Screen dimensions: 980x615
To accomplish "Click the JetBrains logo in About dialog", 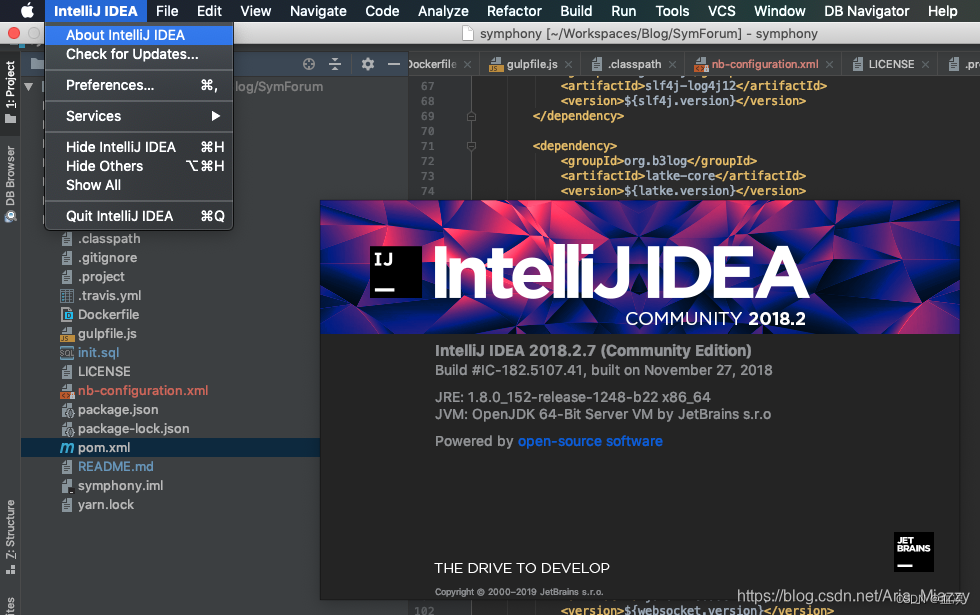I will coord(913,552).
